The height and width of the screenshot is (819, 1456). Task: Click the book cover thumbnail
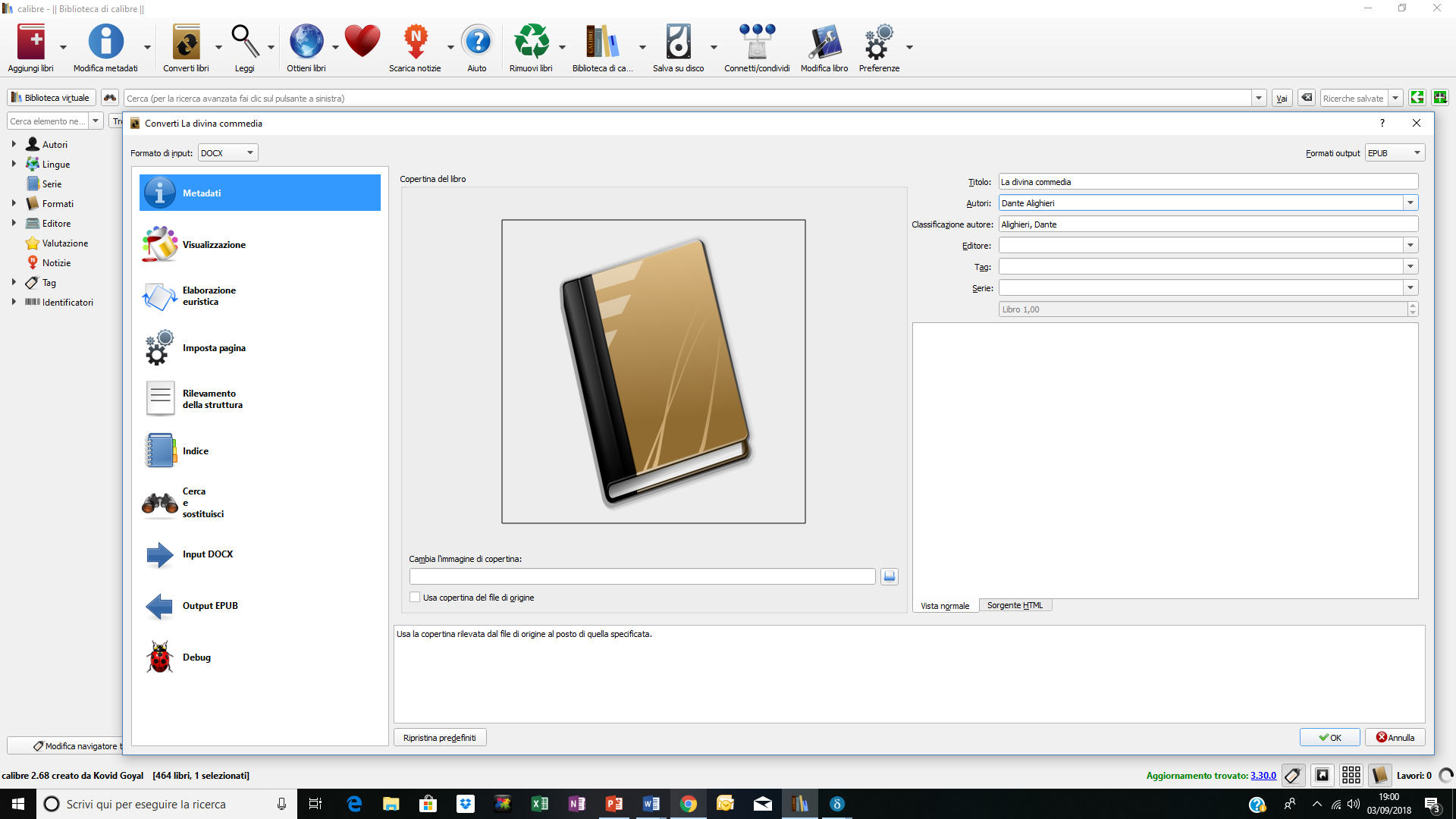(x=654, y=372)
